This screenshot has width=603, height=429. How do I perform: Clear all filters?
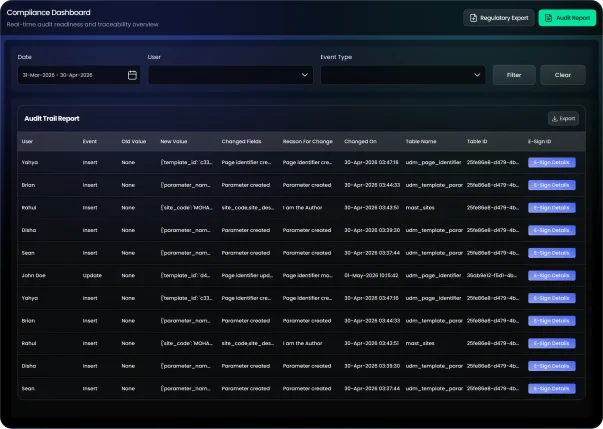click(563, 75)
